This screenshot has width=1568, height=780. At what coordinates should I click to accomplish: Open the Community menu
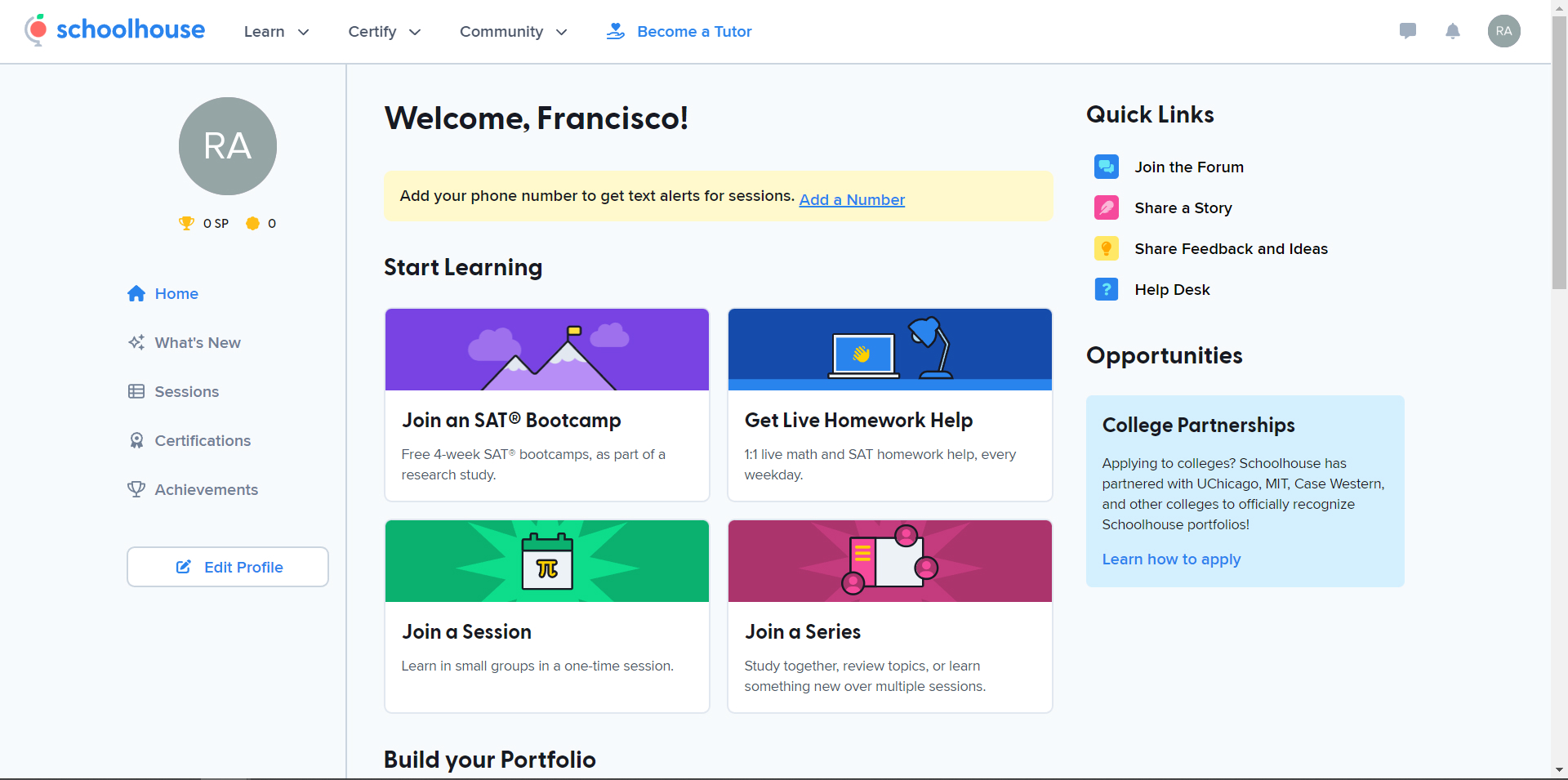[514, 31]
